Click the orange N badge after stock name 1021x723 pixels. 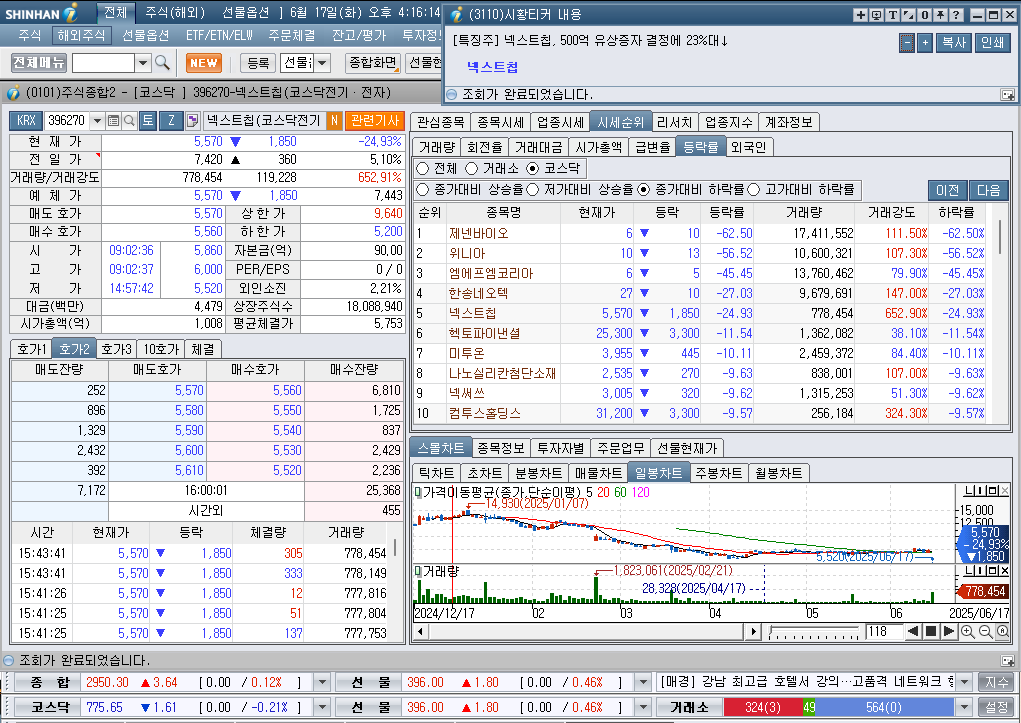(334, 120)
